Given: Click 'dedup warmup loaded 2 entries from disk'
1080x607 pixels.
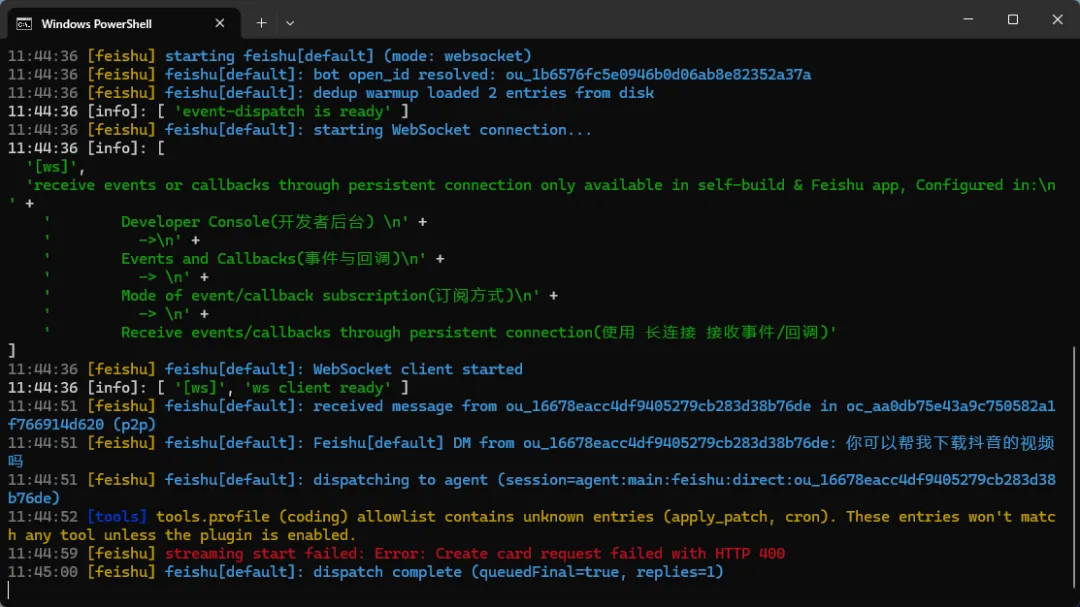Looking at the screenshot, I should click(484, 93).
